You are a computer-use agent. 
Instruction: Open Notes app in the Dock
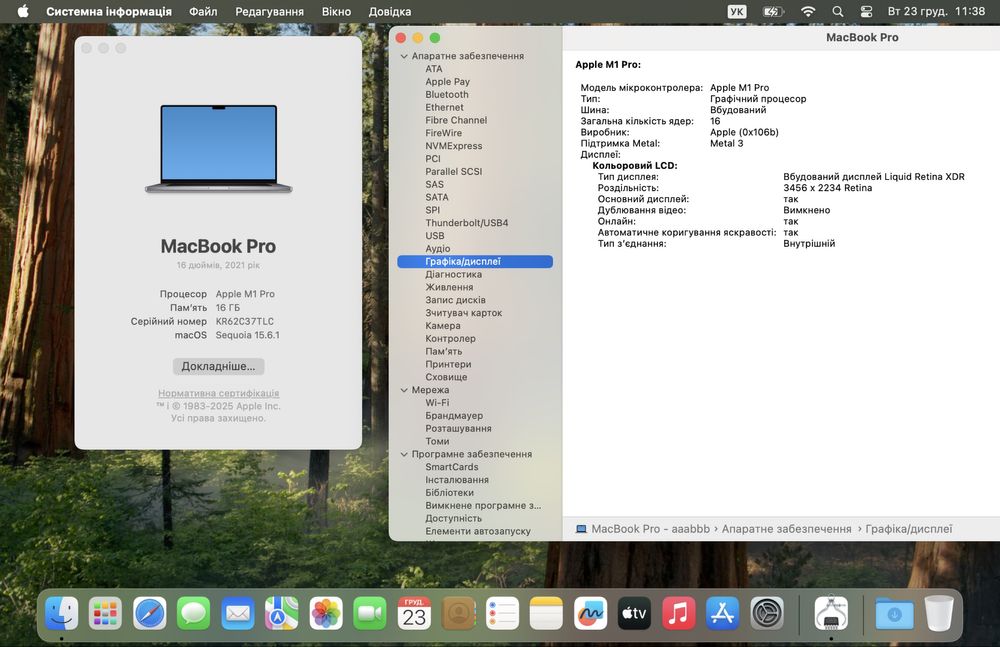(547, 614)
